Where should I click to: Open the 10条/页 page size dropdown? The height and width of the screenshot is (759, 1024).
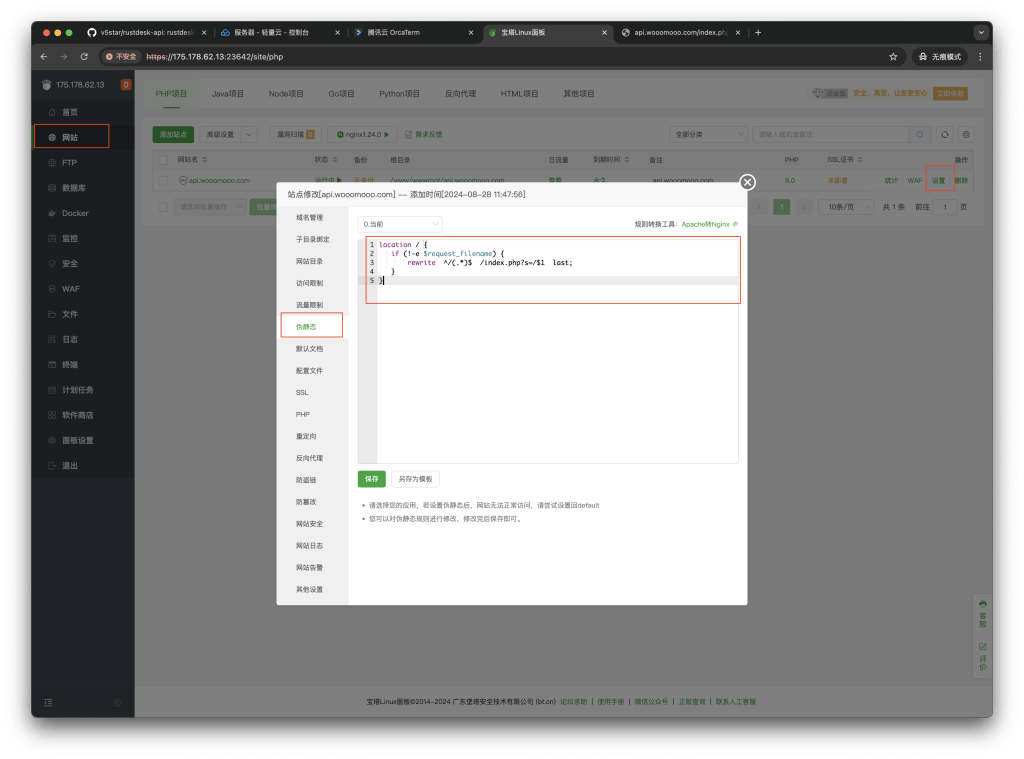845,206
